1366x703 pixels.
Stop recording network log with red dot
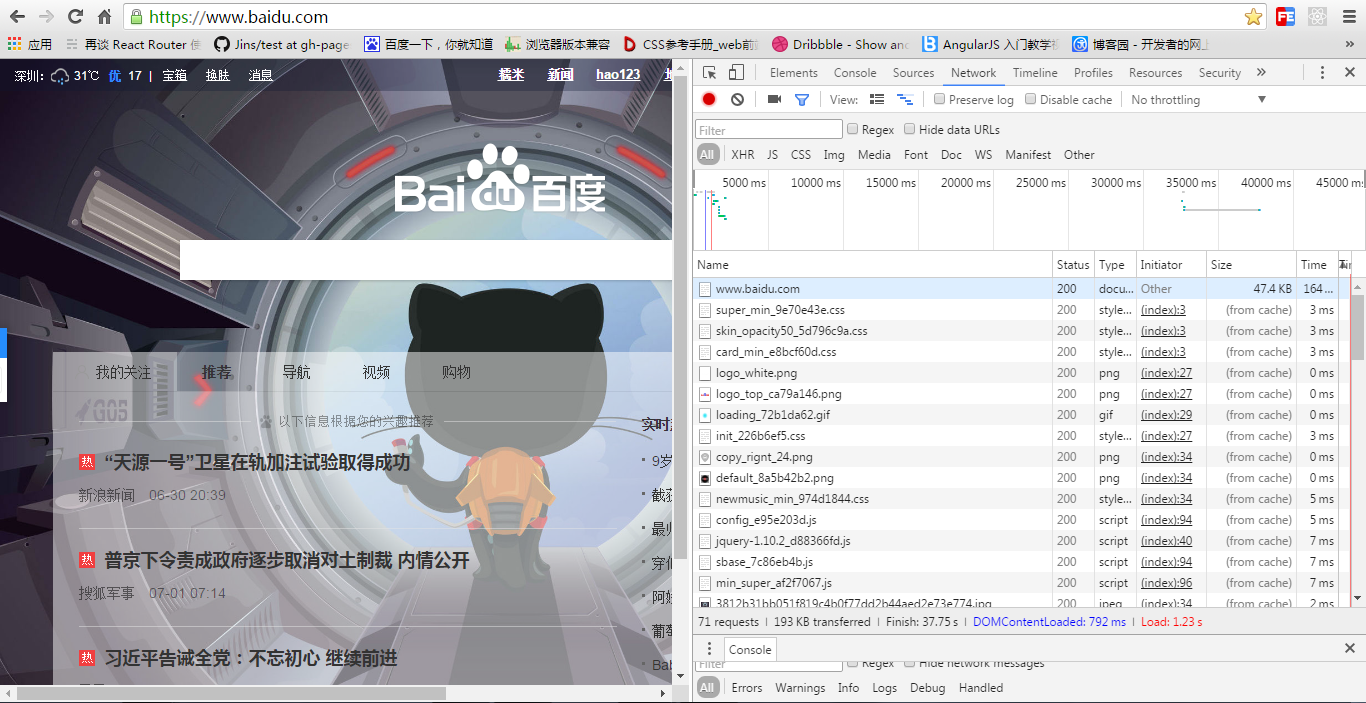709,100
